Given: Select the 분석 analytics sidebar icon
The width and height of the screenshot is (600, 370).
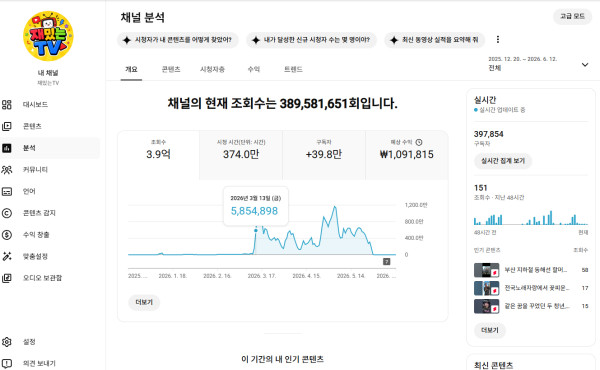Looking at the screenshot, I should click(x=7, y=148).
